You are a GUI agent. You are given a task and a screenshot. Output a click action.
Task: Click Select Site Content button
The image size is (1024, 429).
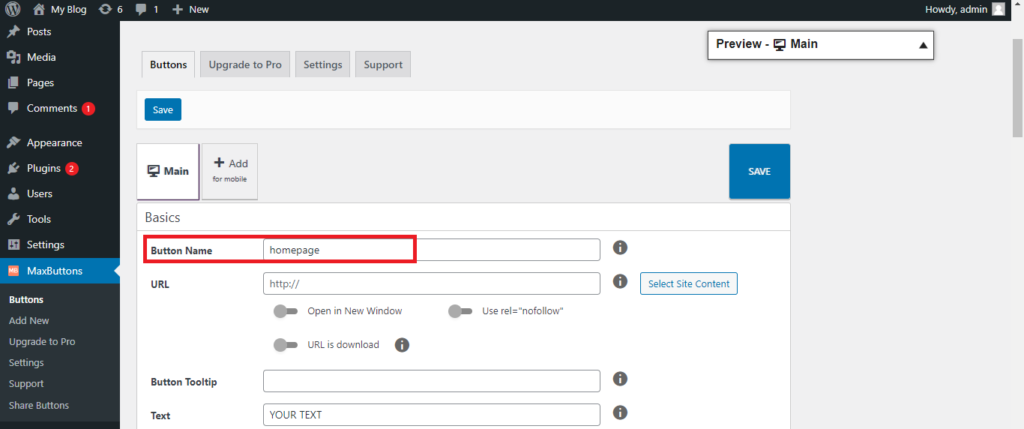coord(689,283)
